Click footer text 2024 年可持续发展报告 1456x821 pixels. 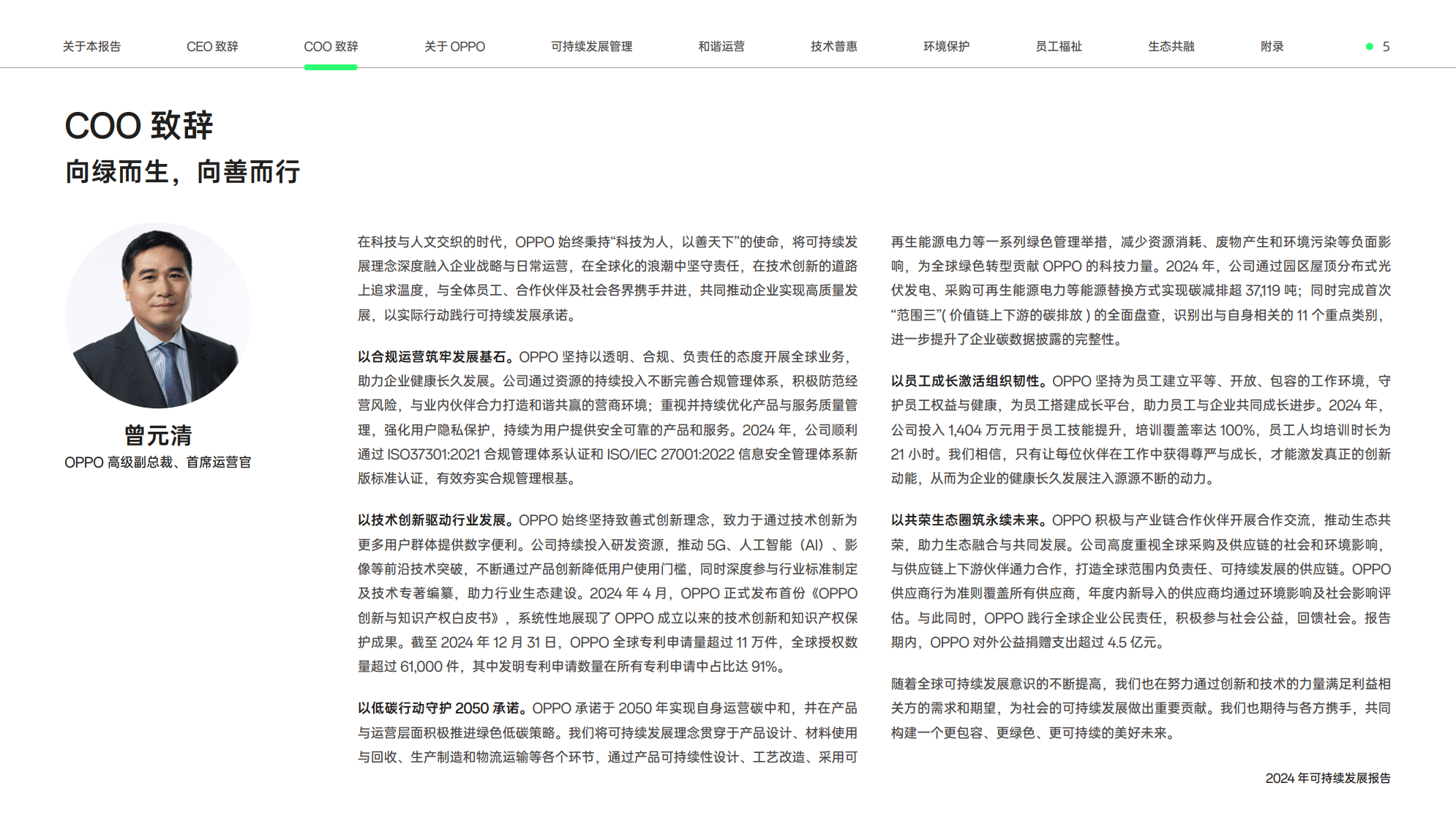(x=1328, y=779)
